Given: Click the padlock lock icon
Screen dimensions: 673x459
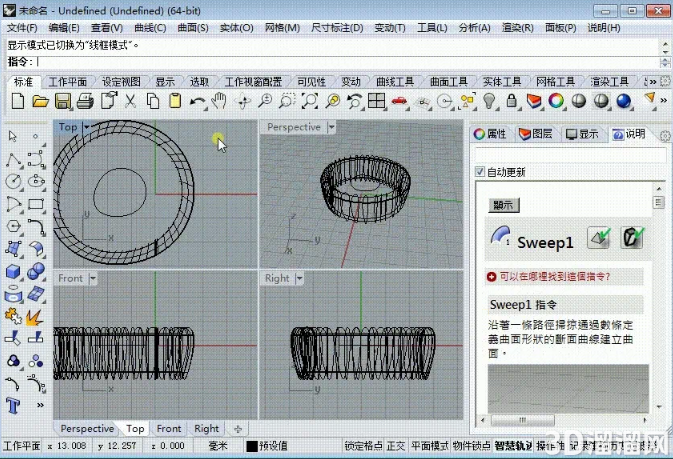Looking at the screenshot, I should pyautogui.click(x=511, y=101).
